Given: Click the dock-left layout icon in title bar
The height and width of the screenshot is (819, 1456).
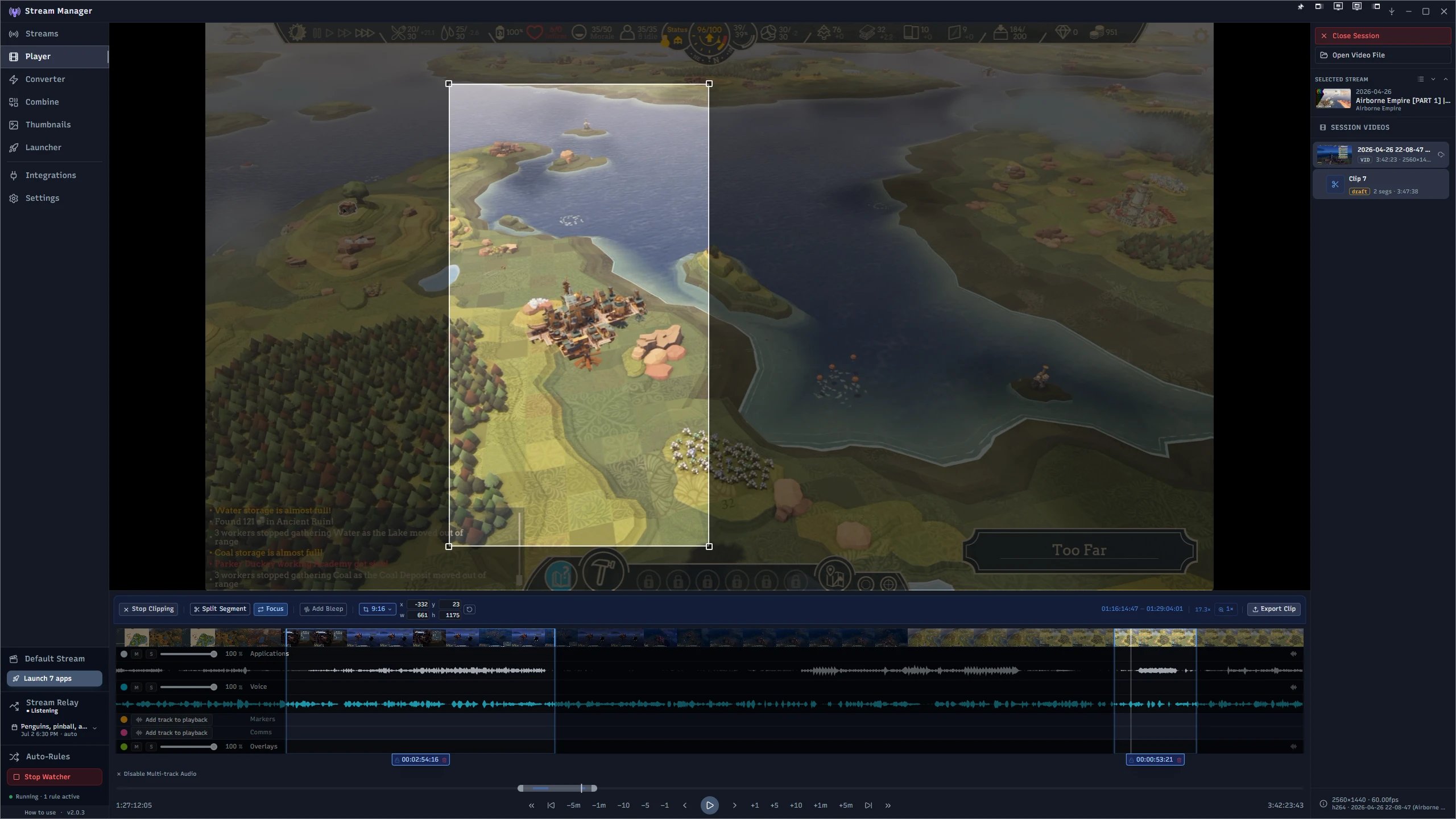Looking at the screenshot, I should click(x=1376, y=7).
